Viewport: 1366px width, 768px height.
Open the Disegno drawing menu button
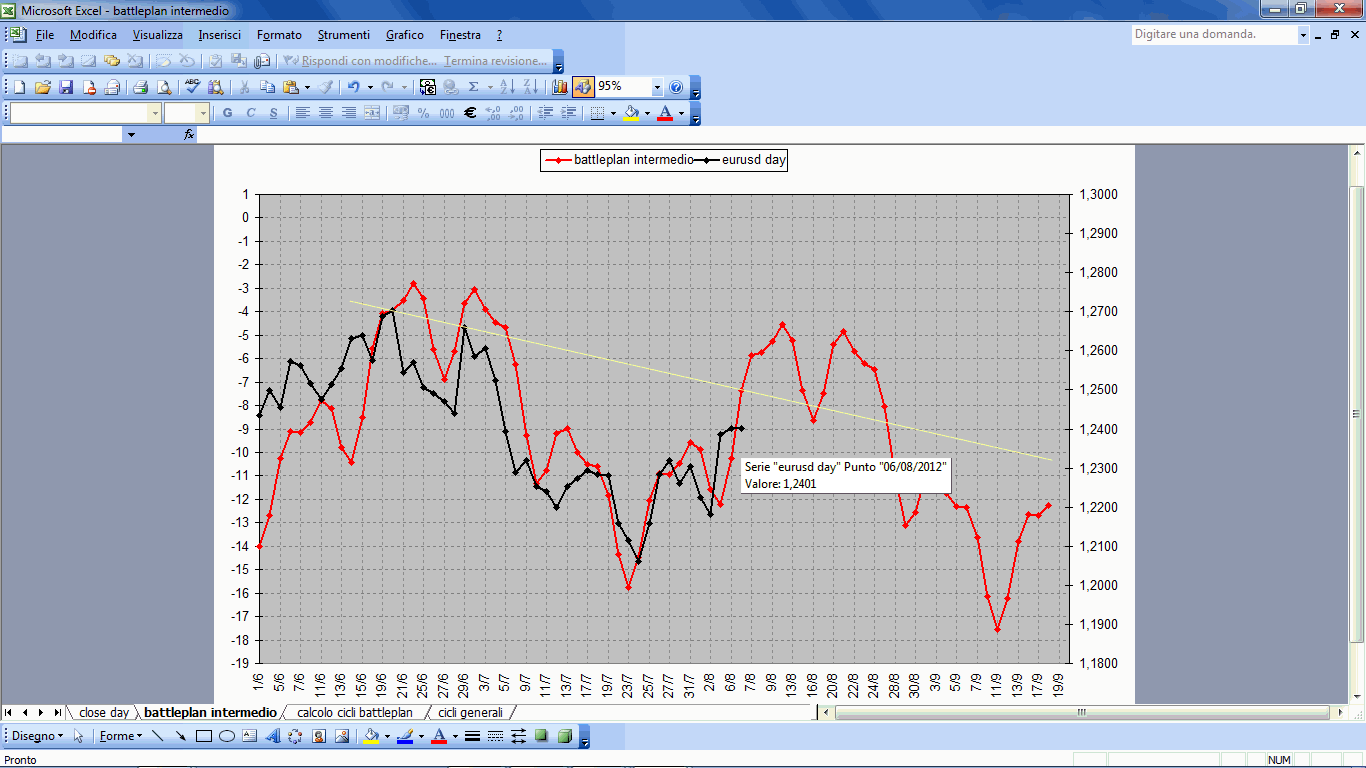[36, 736]
